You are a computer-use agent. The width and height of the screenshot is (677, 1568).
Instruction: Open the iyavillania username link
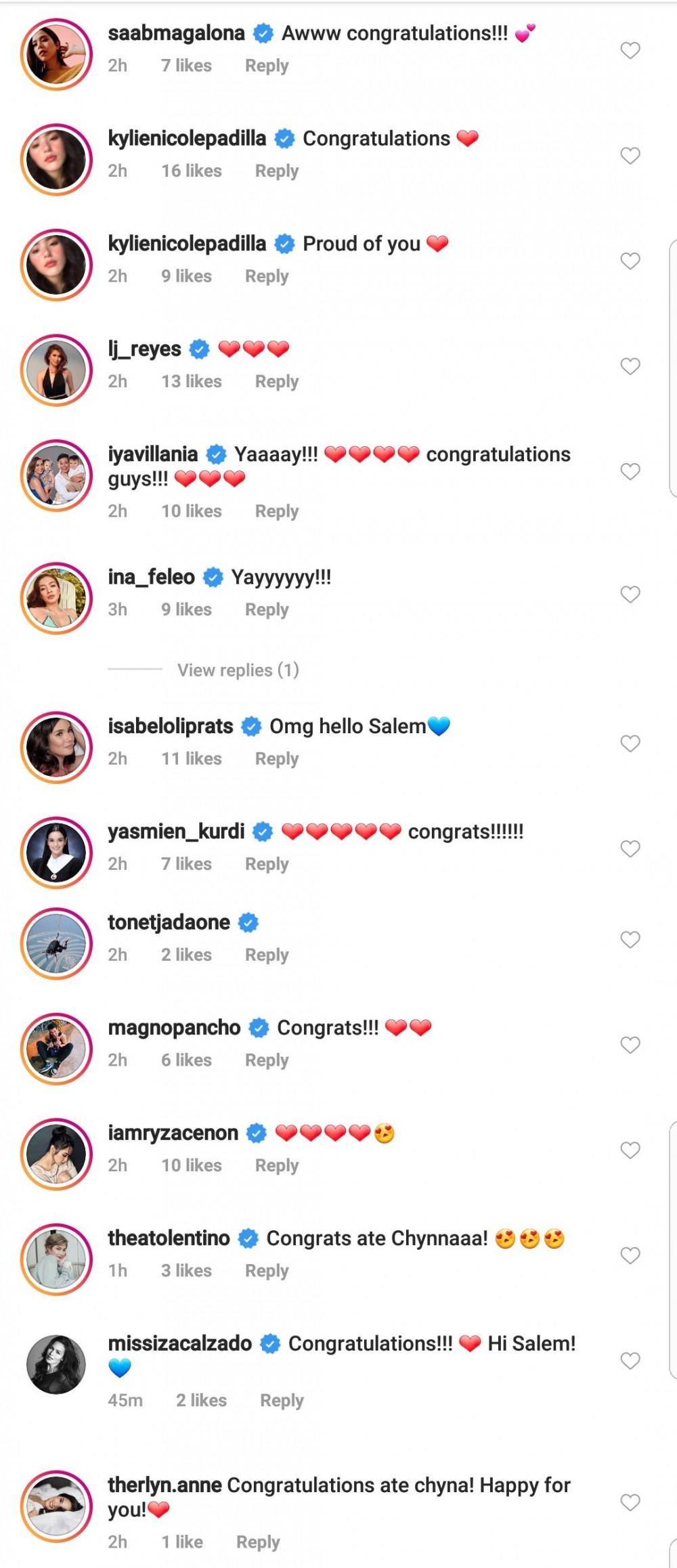[x=153, y=454]
